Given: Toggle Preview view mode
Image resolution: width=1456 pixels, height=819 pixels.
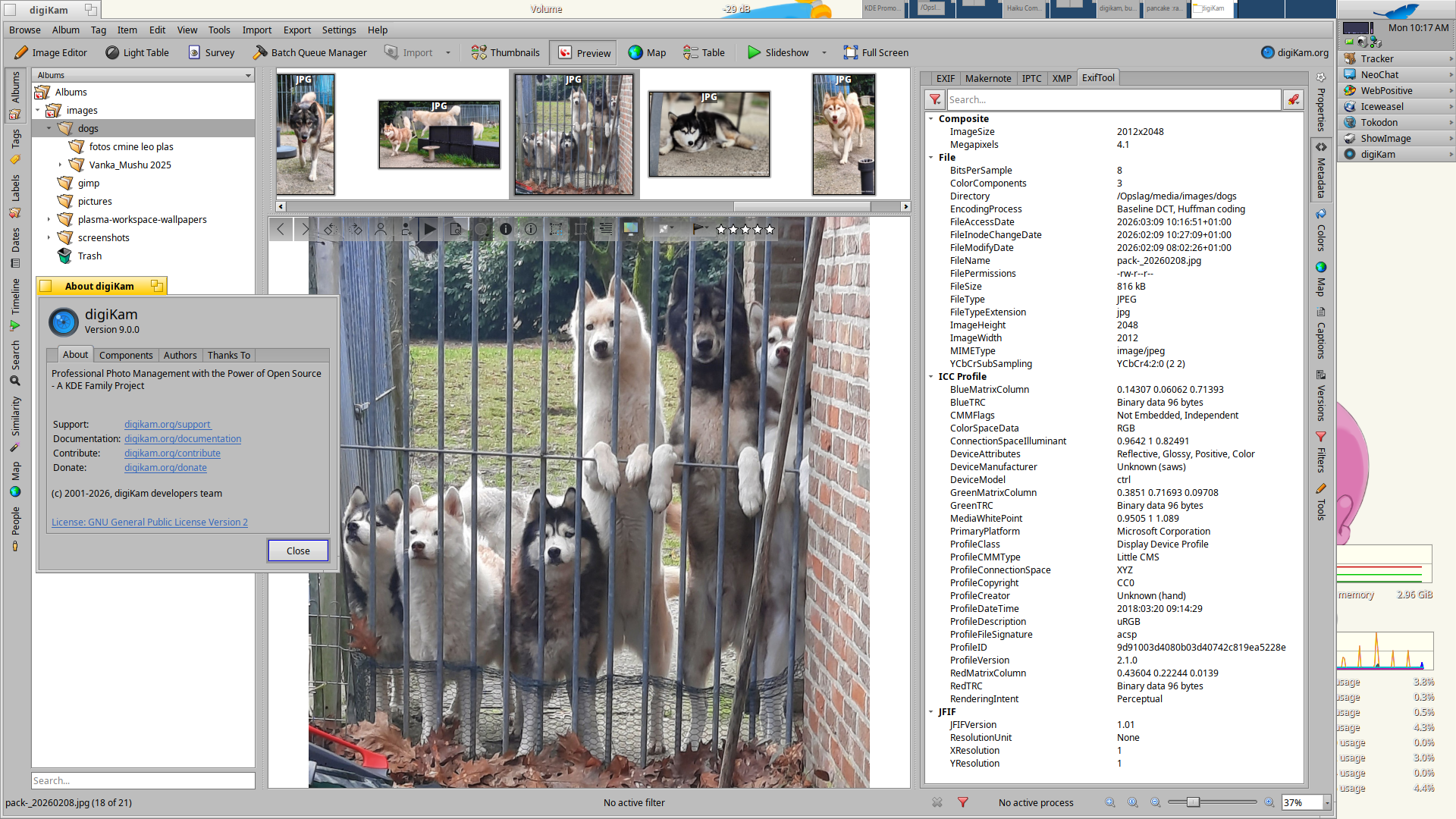Looking at the screenshot, I should [584, 52].
